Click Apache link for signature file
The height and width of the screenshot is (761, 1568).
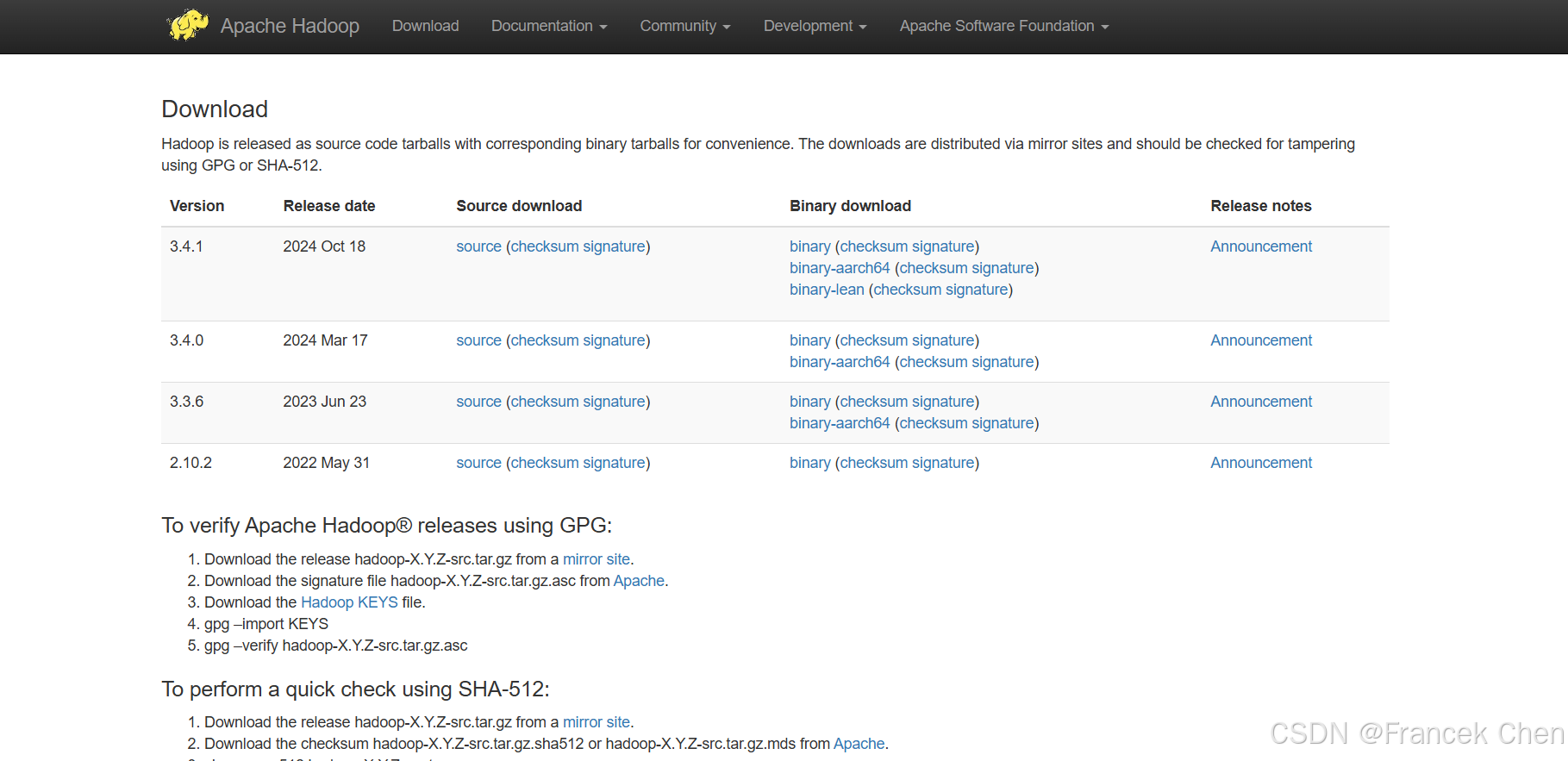[x=638, y=581]
